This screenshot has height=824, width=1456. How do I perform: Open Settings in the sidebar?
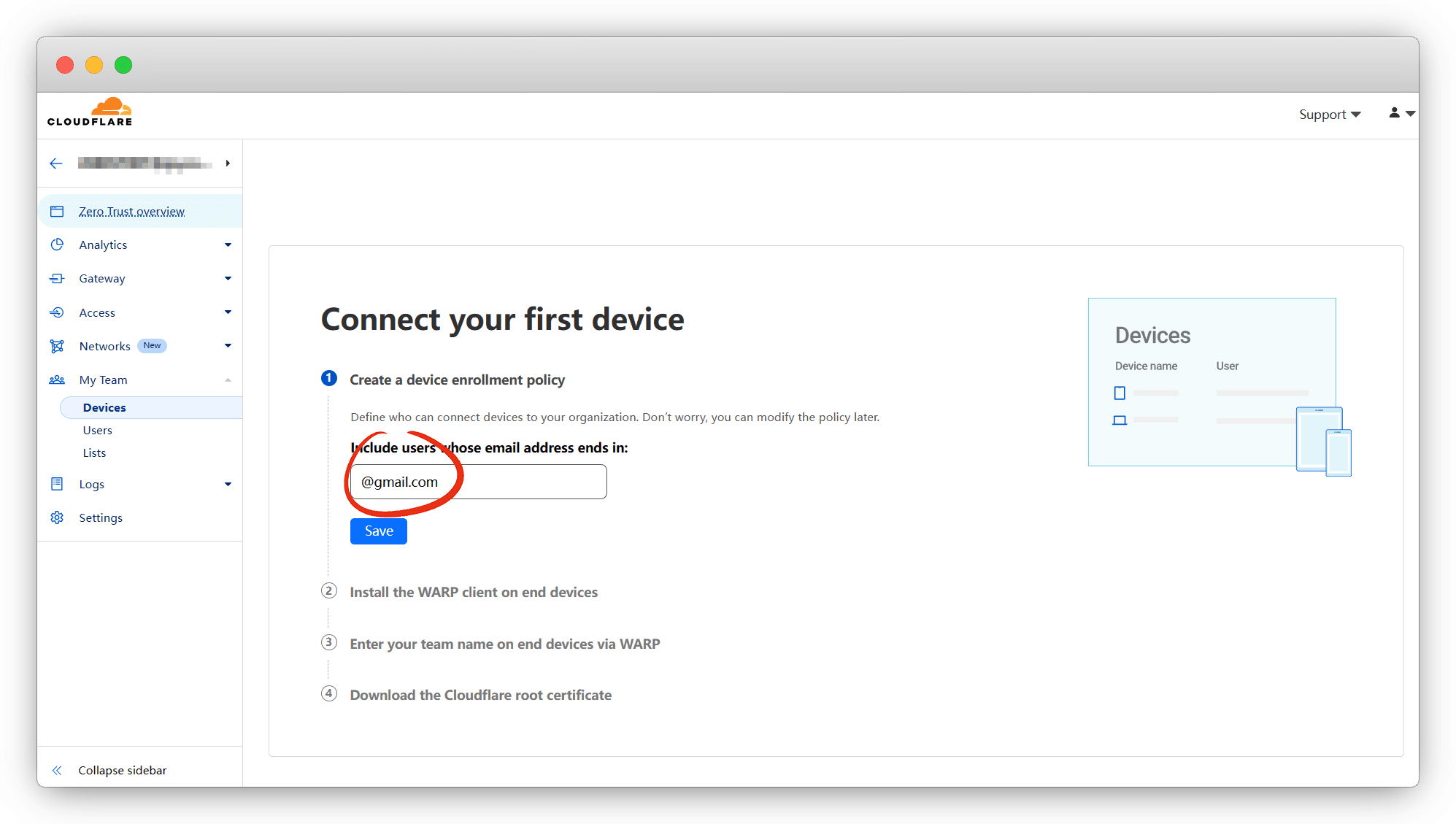pyautogui.click(x=101, y=517)
